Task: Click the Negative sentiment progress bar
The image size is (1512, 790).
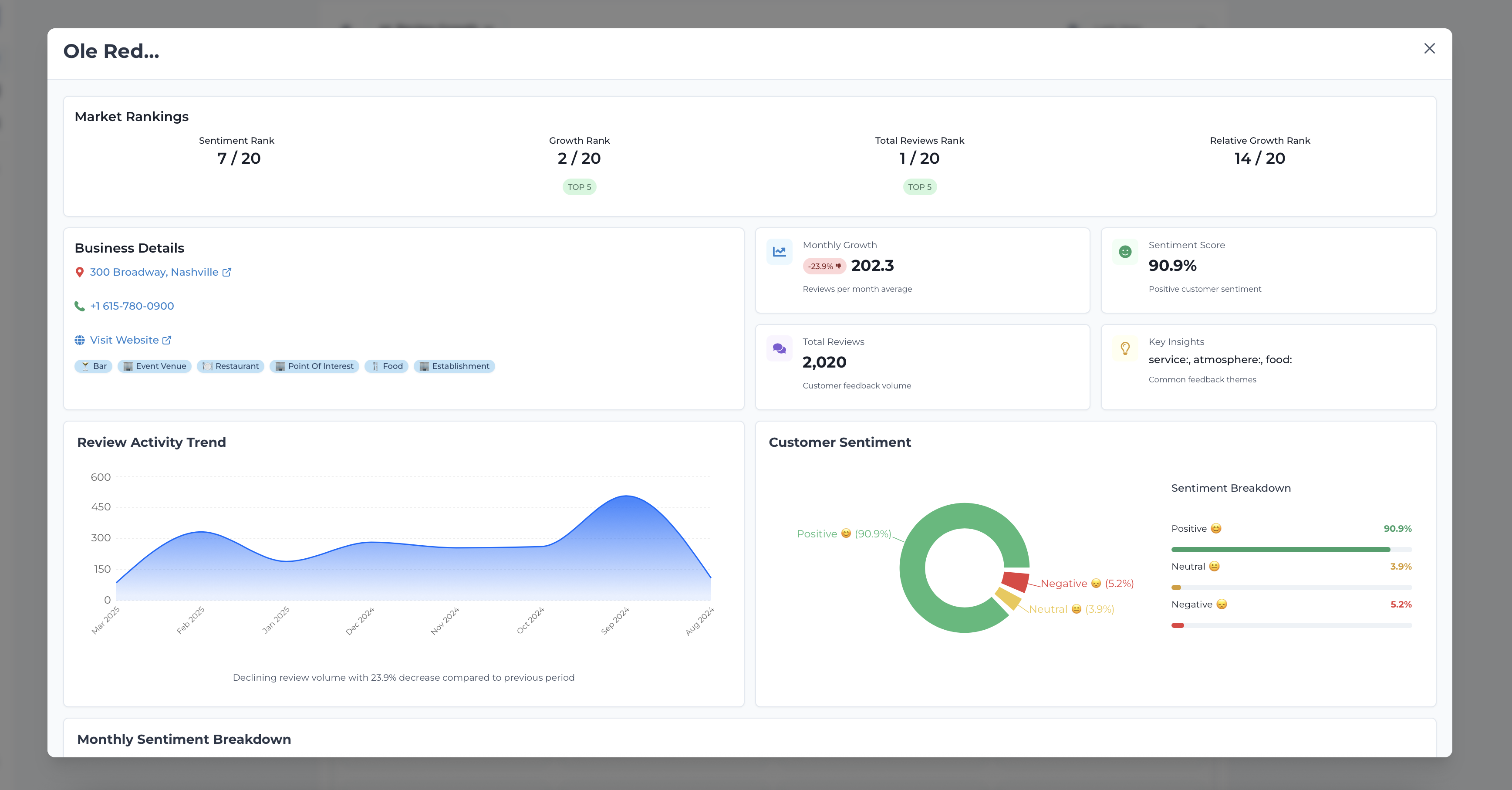Action: coord(1291,626)
